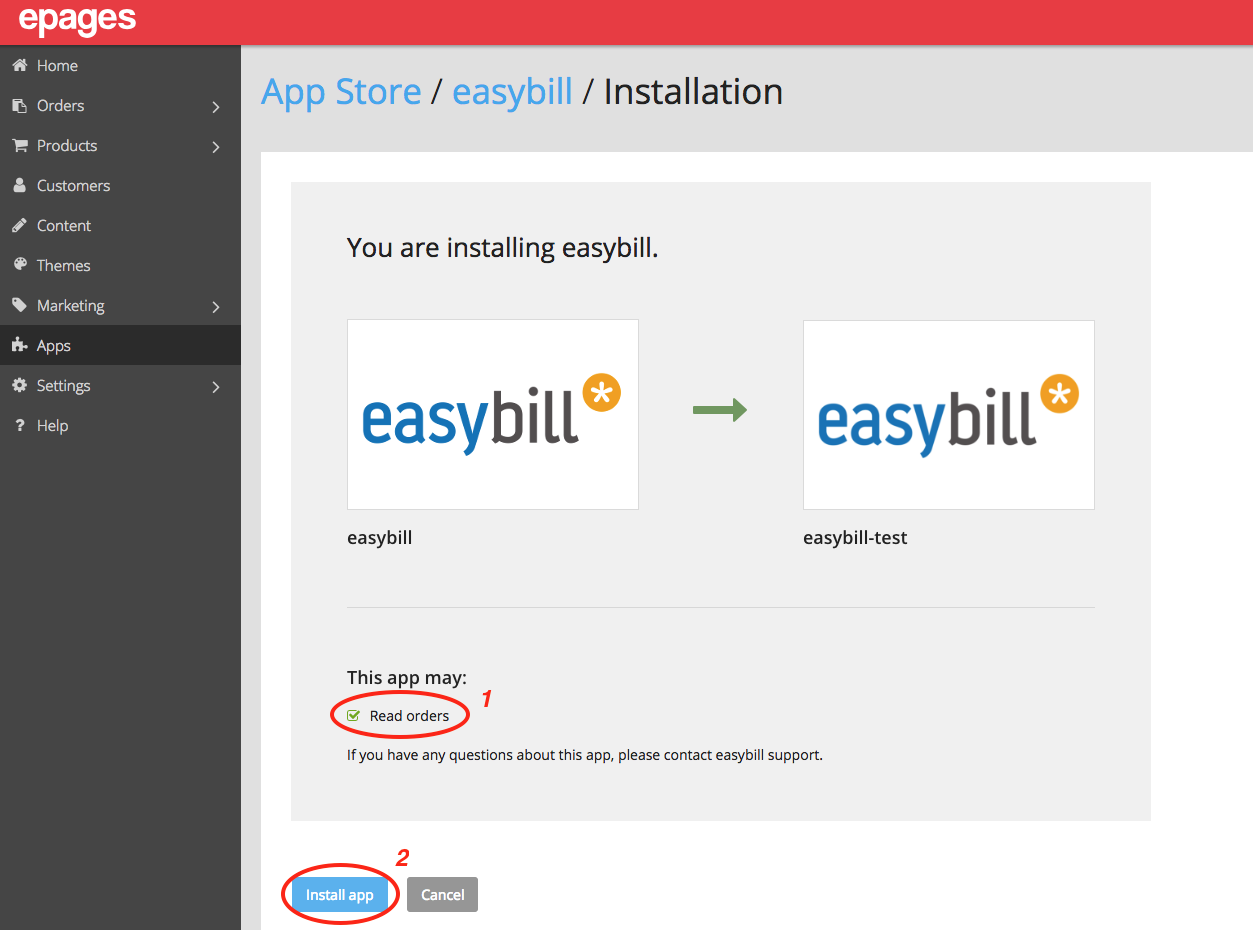Toggle the Read orders checkbox

pyautogui.click(x=353, y=716)
